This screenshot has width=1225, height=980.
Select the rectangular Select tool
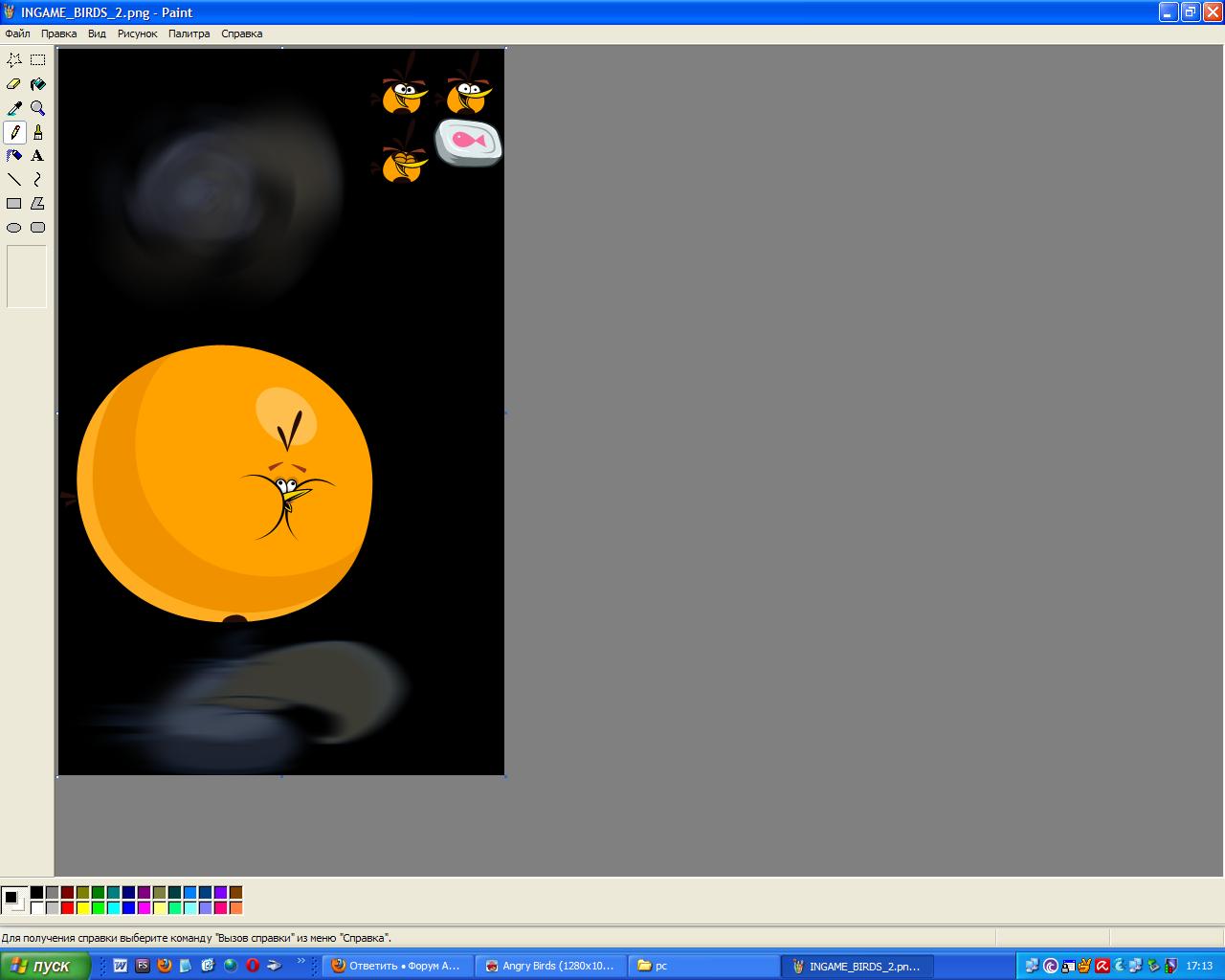click(38, 59)
